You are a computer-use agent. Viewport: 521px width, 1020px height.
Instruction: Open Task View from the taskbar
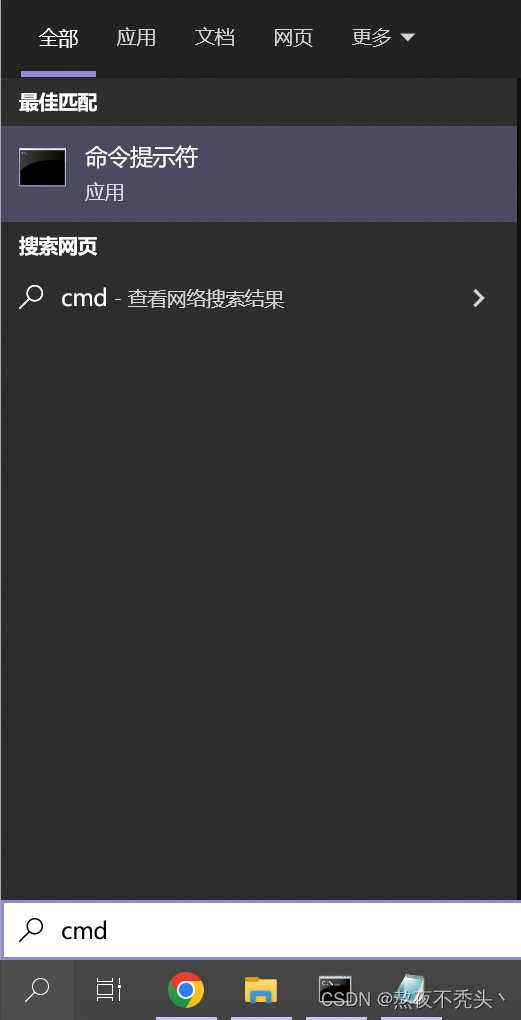[109, 989]
